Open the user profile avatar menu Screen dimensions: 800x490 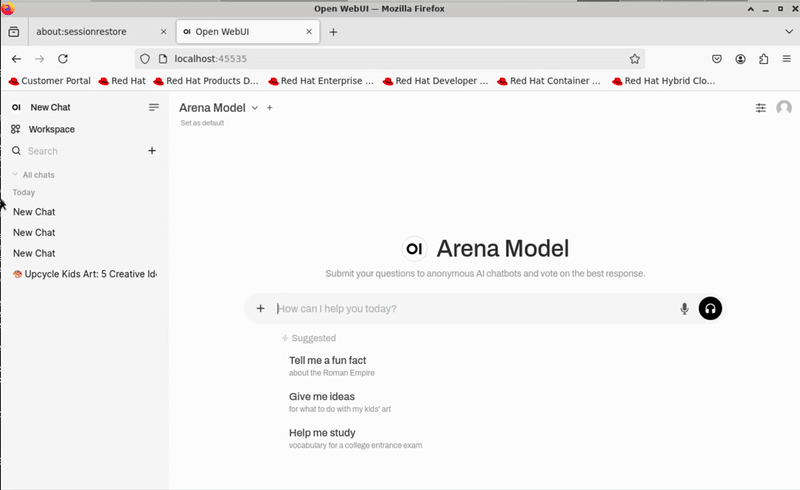click(784, 108)
